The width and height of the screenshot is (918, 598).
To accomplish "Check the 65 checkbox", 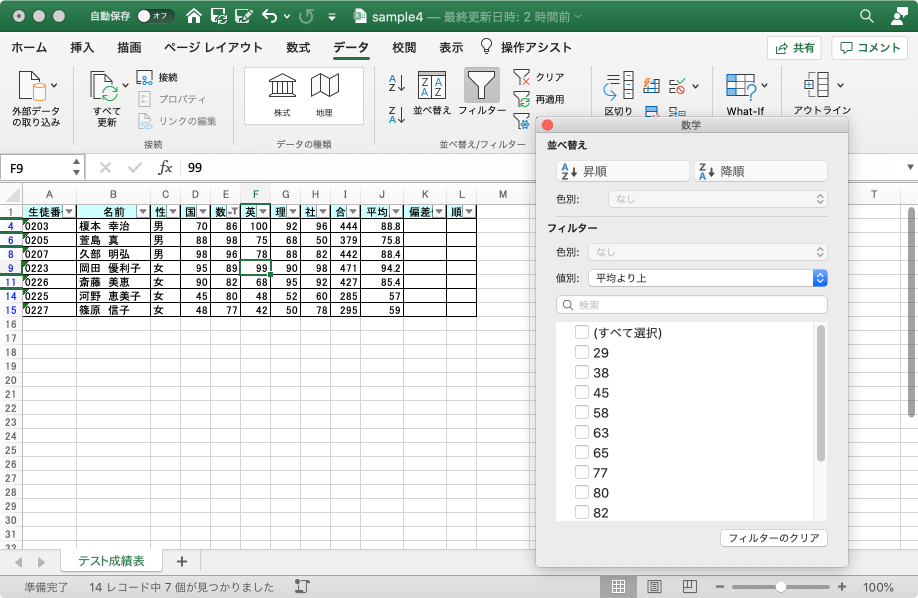I will coord(581,452).
